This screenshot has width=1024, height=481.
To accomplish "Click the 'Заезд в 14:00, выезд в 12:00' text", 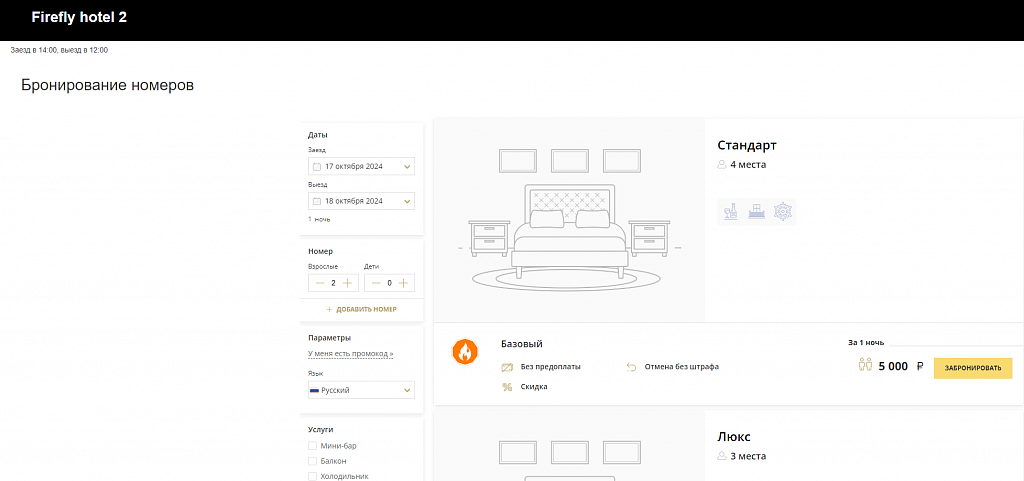I will coord(59,50).
